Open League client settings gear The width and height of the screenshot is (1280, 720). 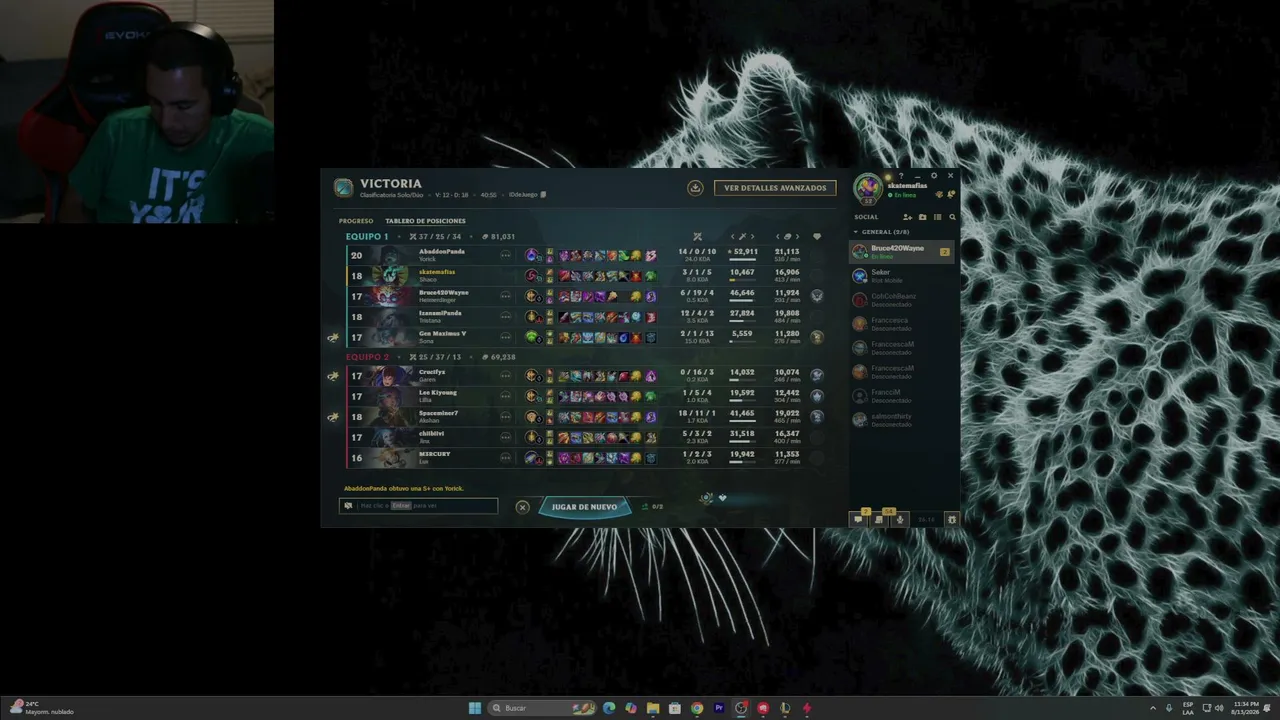(x=934, y=176)
